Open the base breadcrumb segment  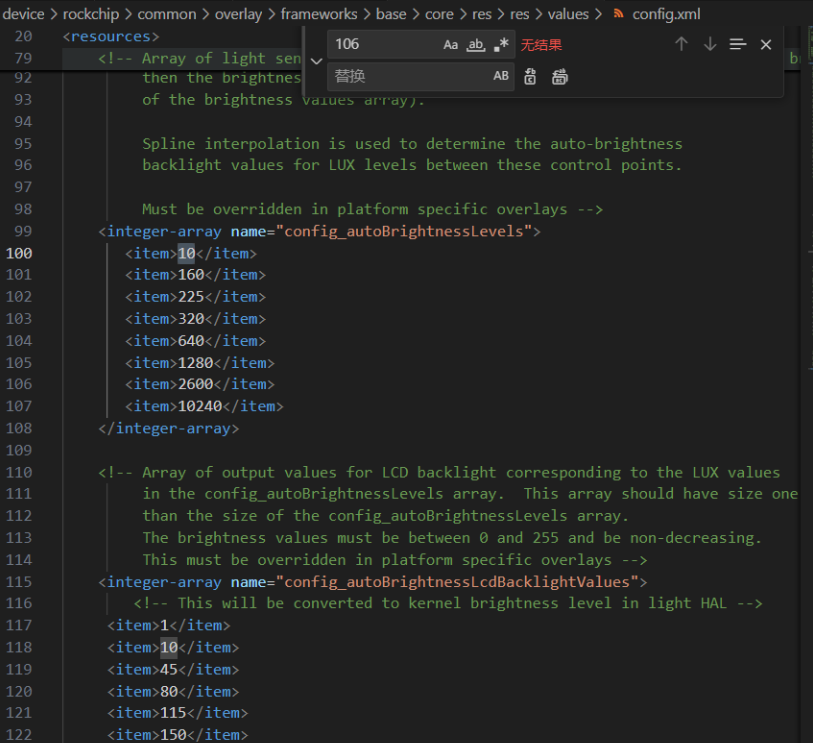[391, 14]
